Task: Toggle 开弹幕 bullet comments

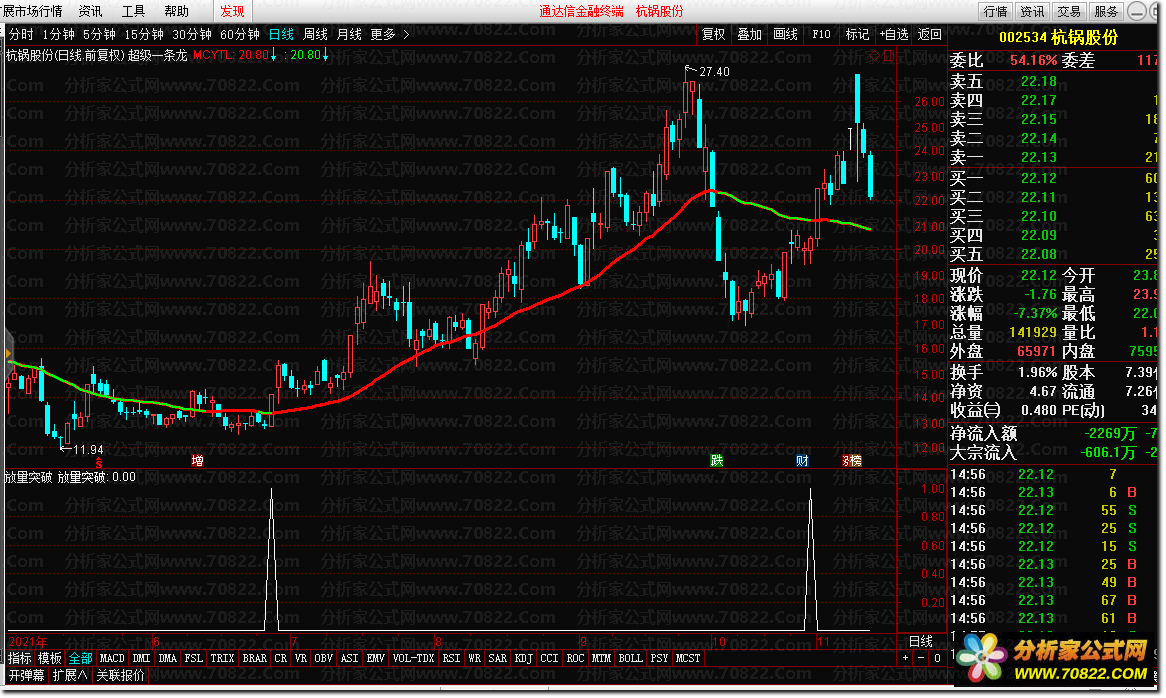Action: [27, 675]
